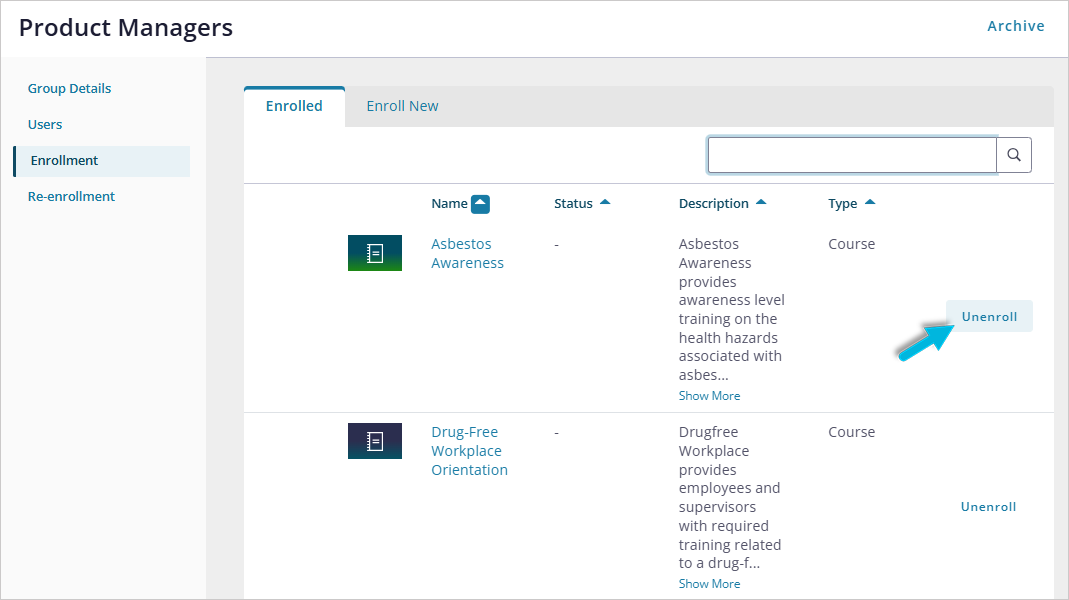
Task: Switch to the Enroll New tab
Action: 402,106
